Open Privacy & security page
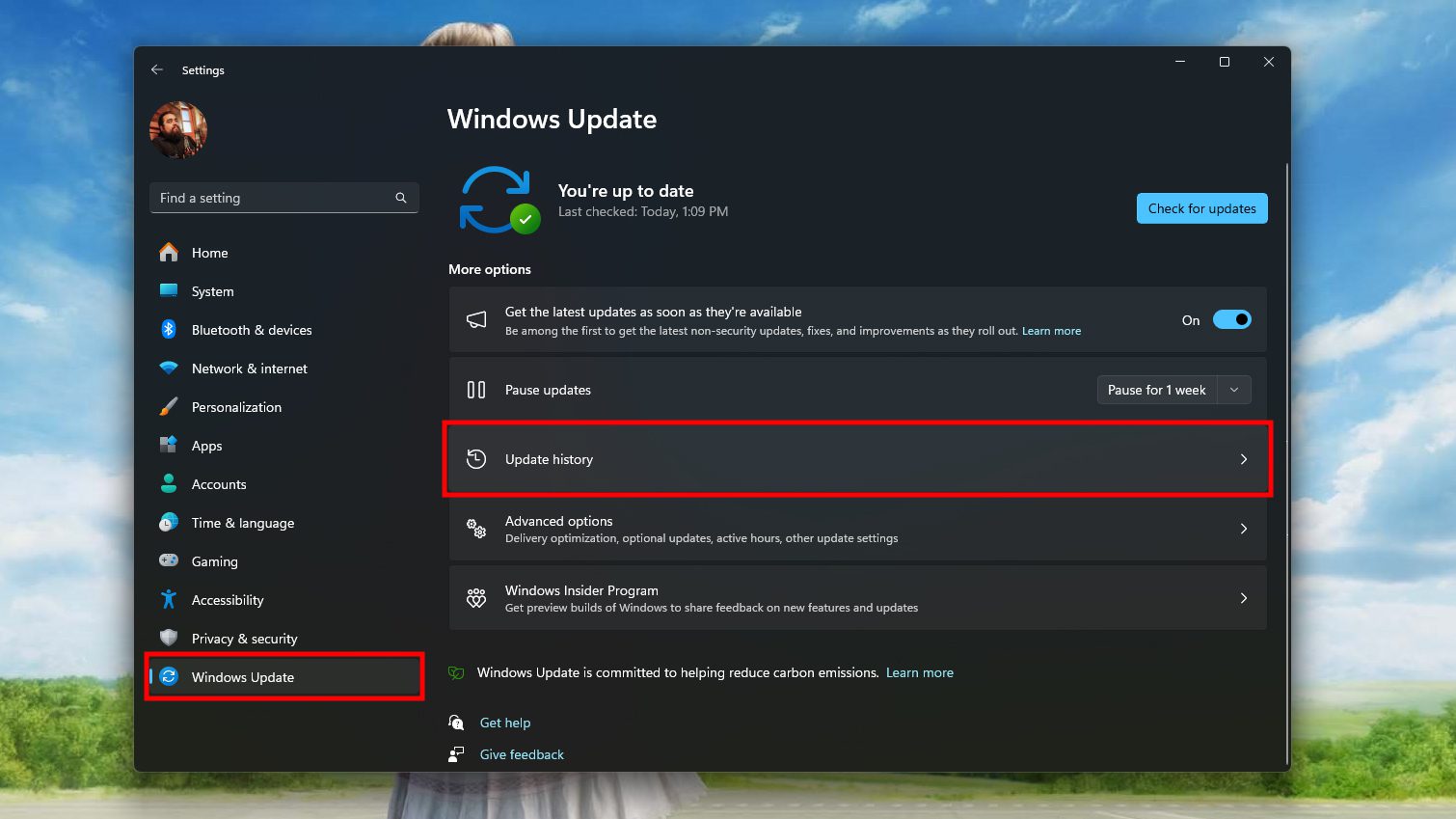The image size is (1456, 819). [x=284, y=639]
